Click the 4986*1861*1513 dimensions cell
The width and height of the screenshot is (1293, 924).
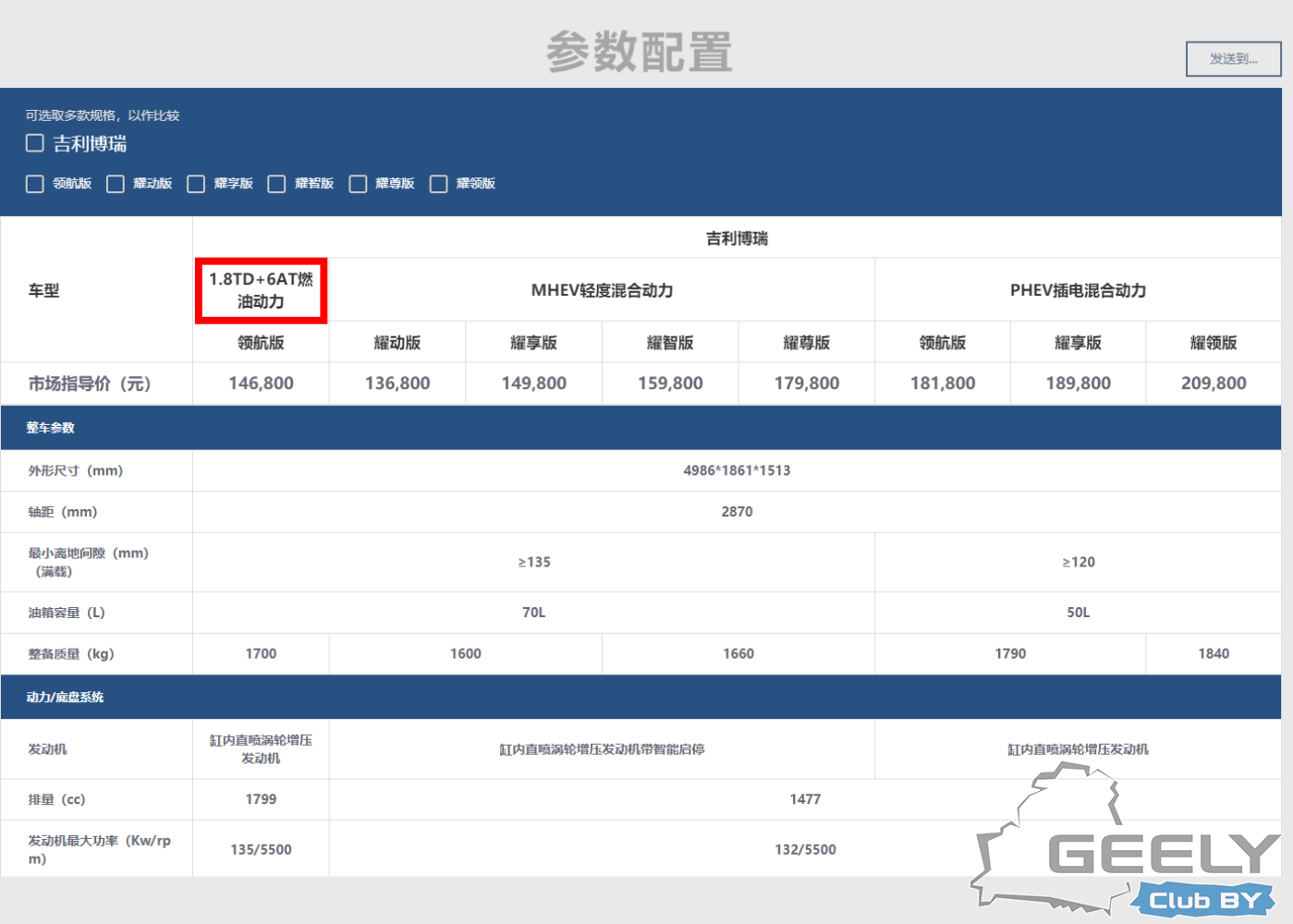point(737,470)
